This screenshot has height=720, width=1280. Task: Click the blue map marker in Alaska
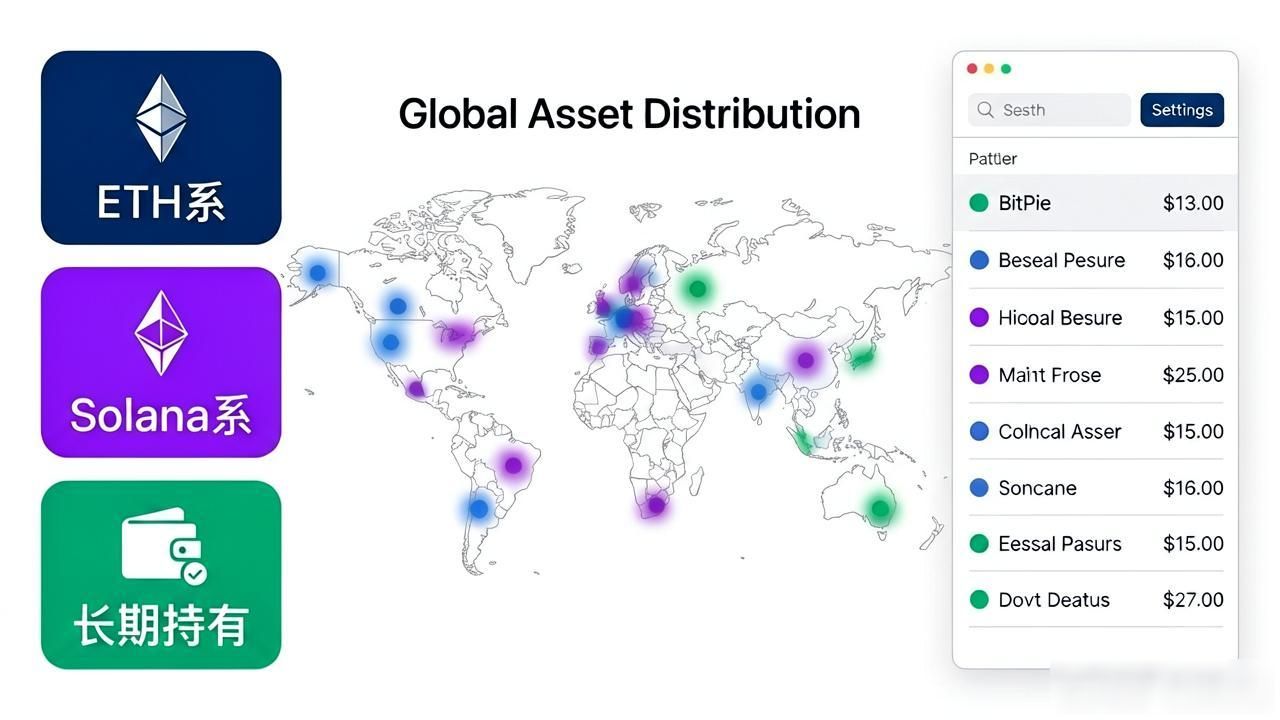tap(318, 271)
